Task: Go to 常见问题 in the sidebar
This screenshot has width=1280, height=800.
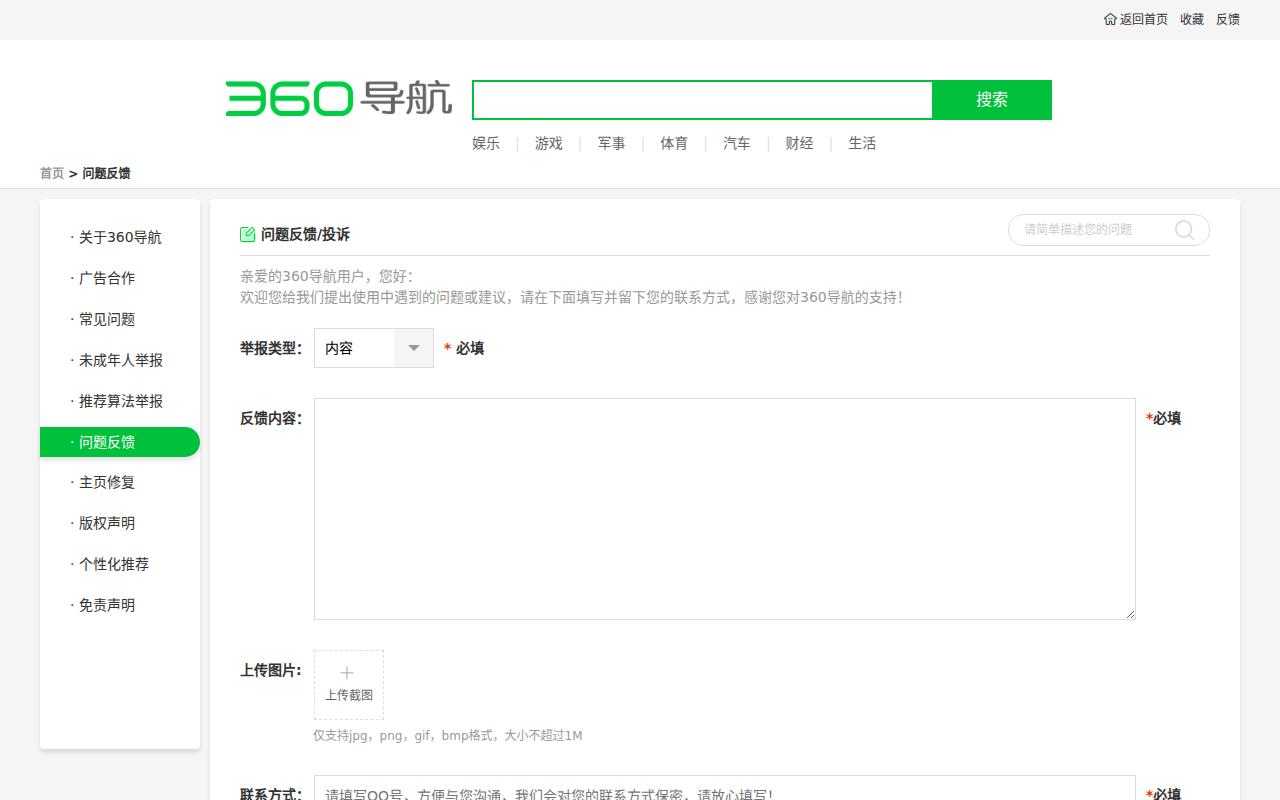Action: coord(107,319)
